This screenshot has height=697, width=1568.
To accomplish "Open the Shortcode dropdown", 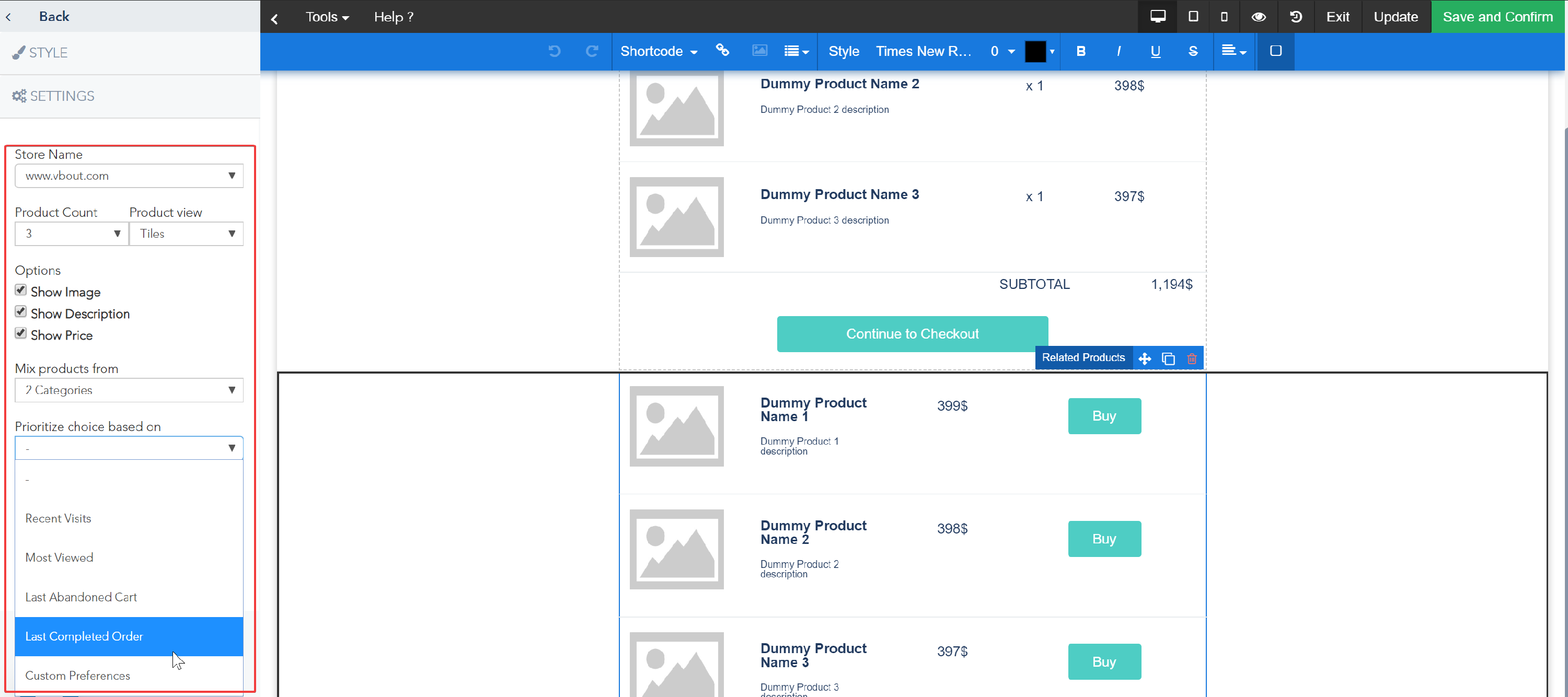I will 658,51.
